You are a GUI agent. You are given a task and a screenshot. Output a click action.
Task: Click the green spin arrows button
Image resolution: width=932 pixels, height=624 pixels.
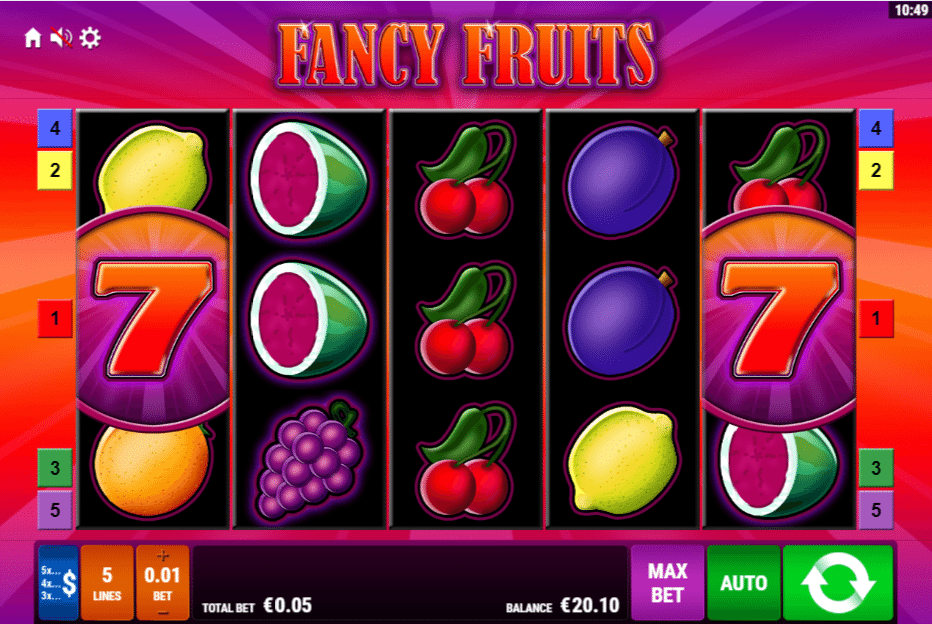pyautogui.click(x=838, y=582)
